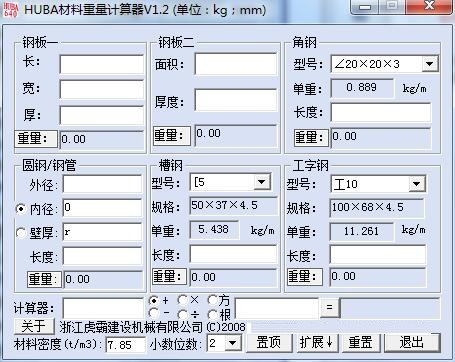Expand the 小数位数 decimal places dropdown
This screenshot has height=362, width=455.
[x=233, y=343]
